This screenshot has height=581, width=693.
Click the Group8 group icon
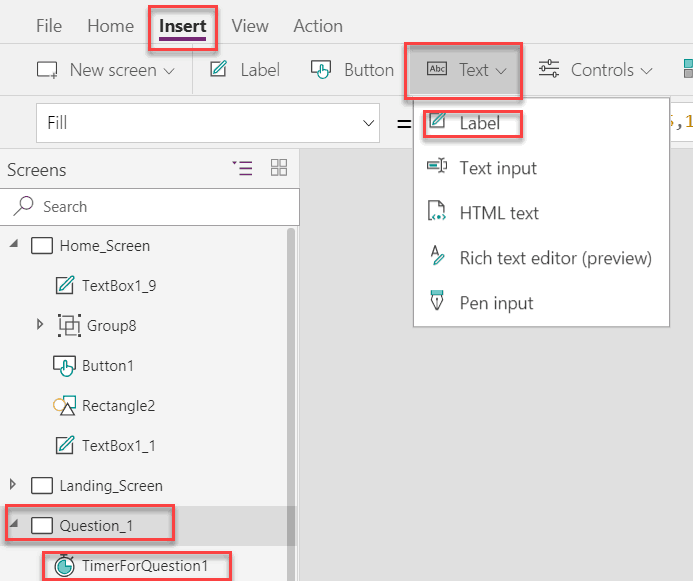(69, 326)
